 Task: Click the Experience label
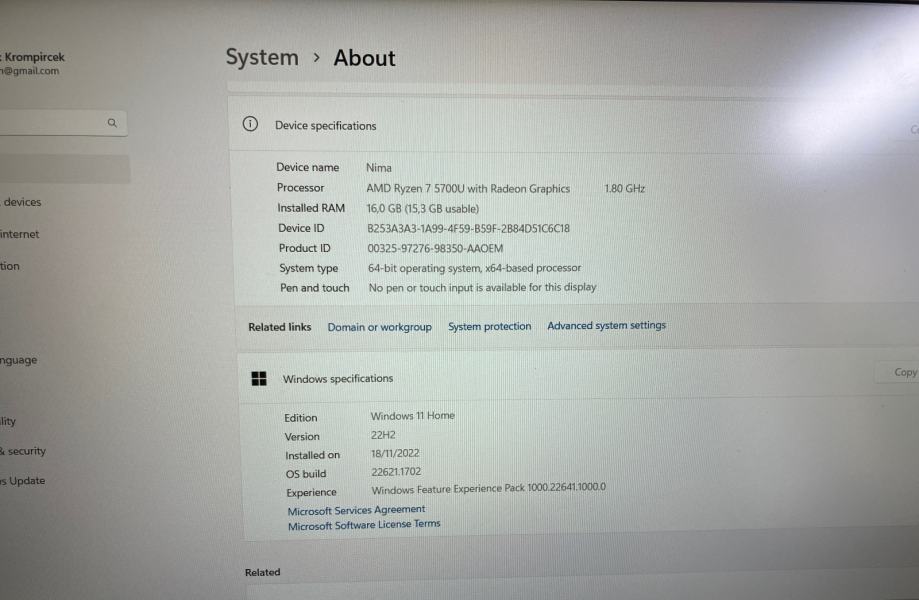click(x=311, y=492)
